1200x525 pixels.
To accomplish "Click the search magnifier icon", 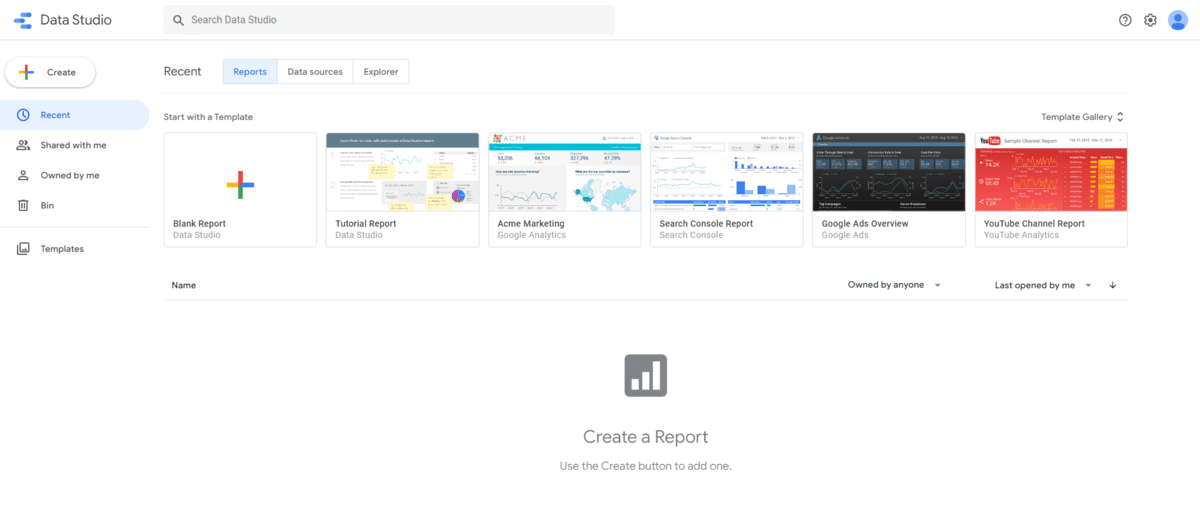I will pos(178,20).
